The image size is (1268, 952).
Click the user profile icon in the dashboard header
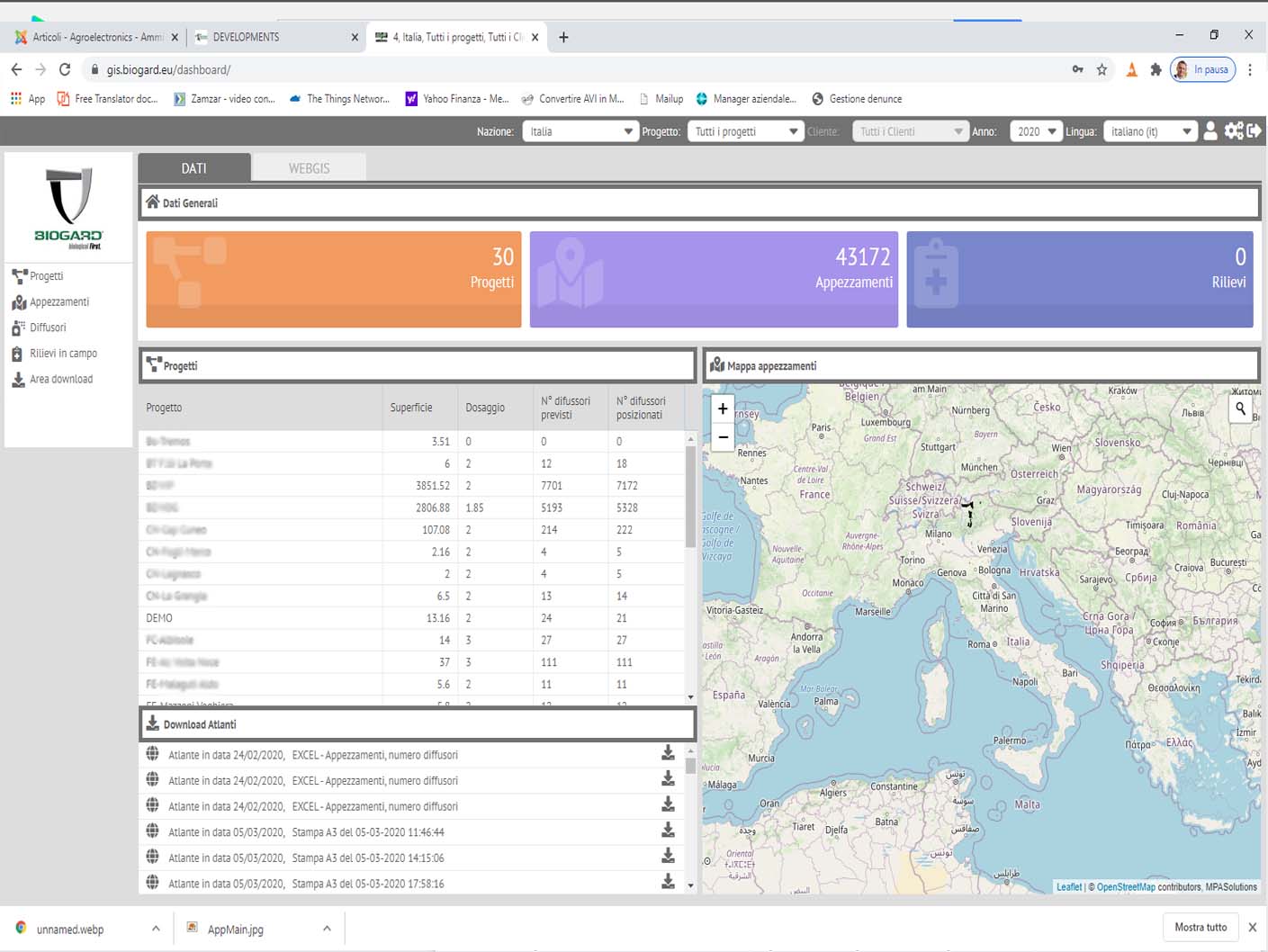(1210, 131)
